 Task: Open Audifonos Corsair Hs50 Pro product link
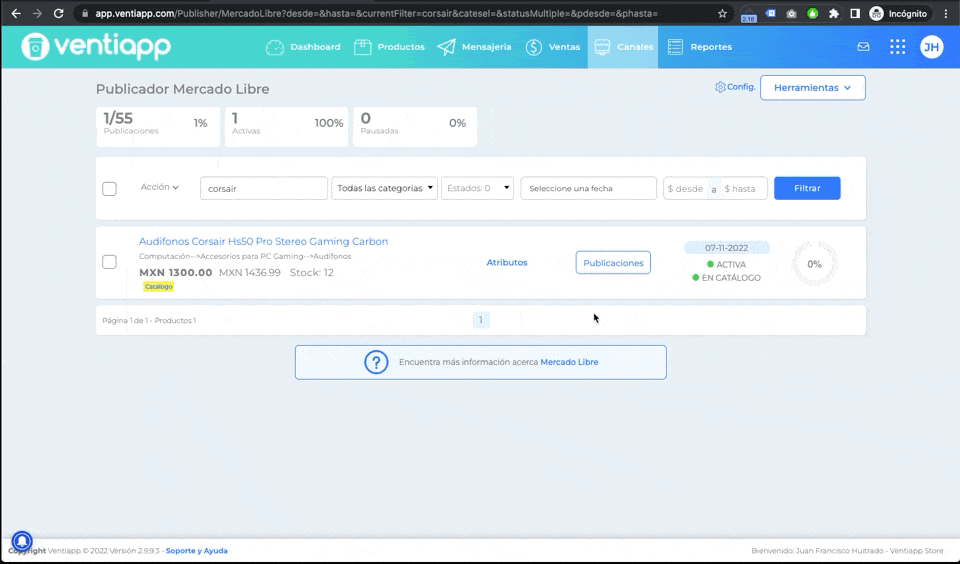(263, 241)
